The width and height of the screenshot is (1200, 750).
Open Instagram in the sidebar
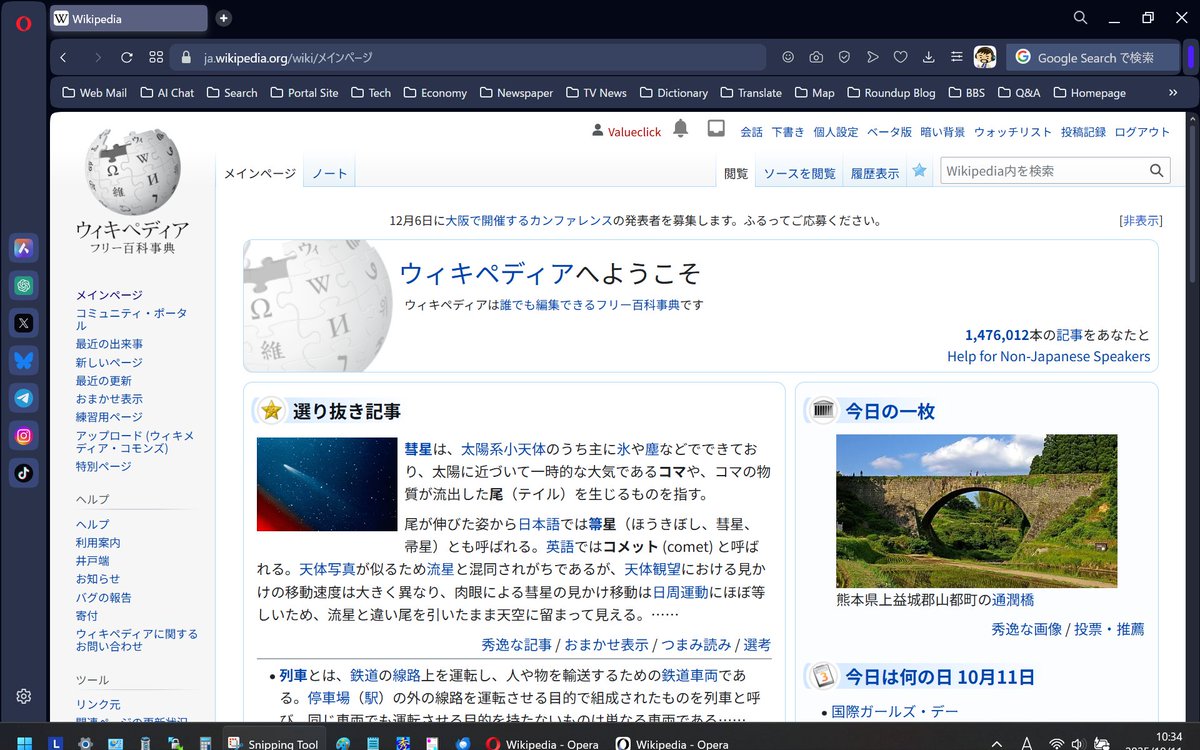click(24, 436)
